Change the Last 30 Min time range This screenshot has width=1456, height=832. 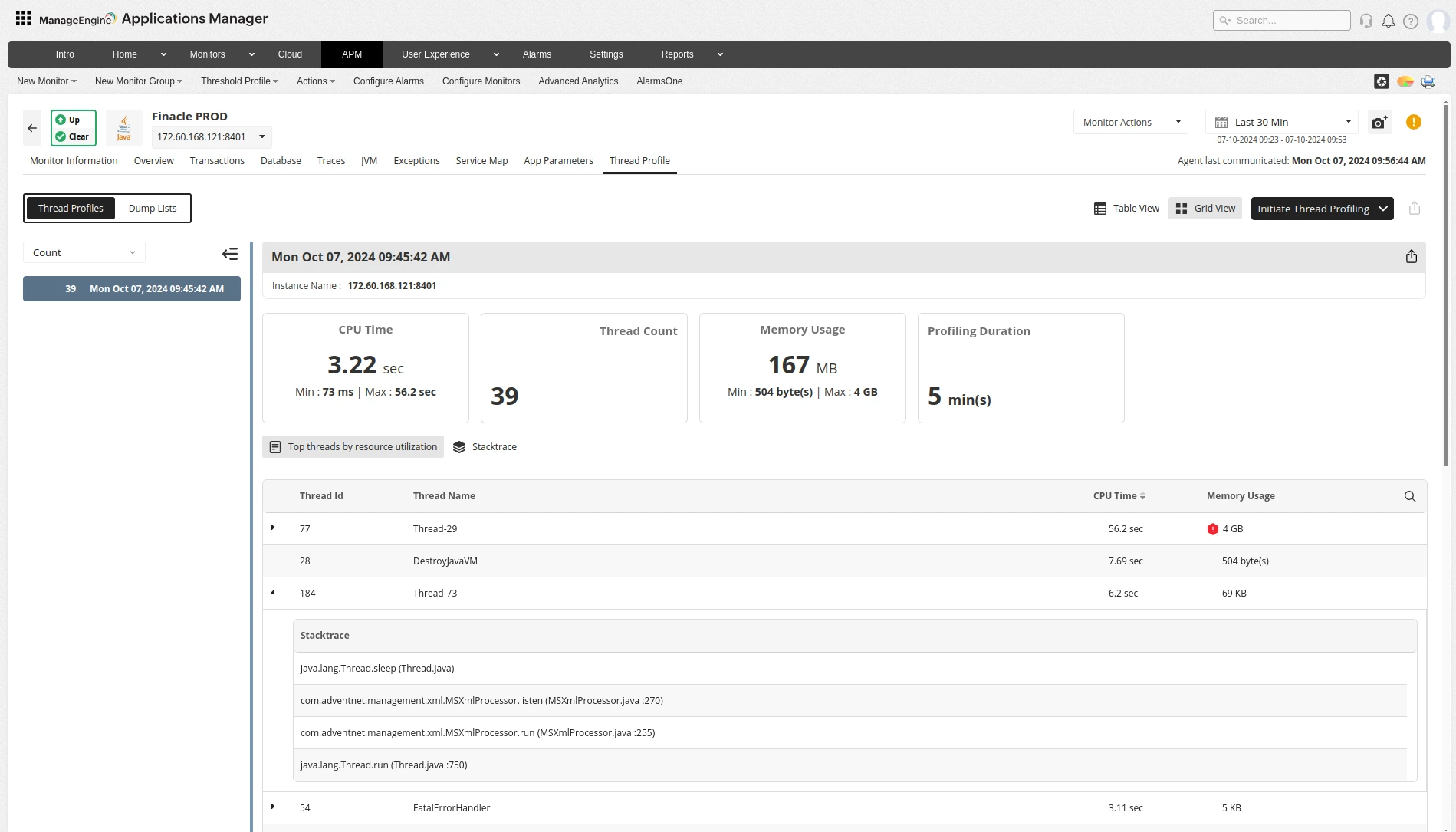pos(1280,121)
